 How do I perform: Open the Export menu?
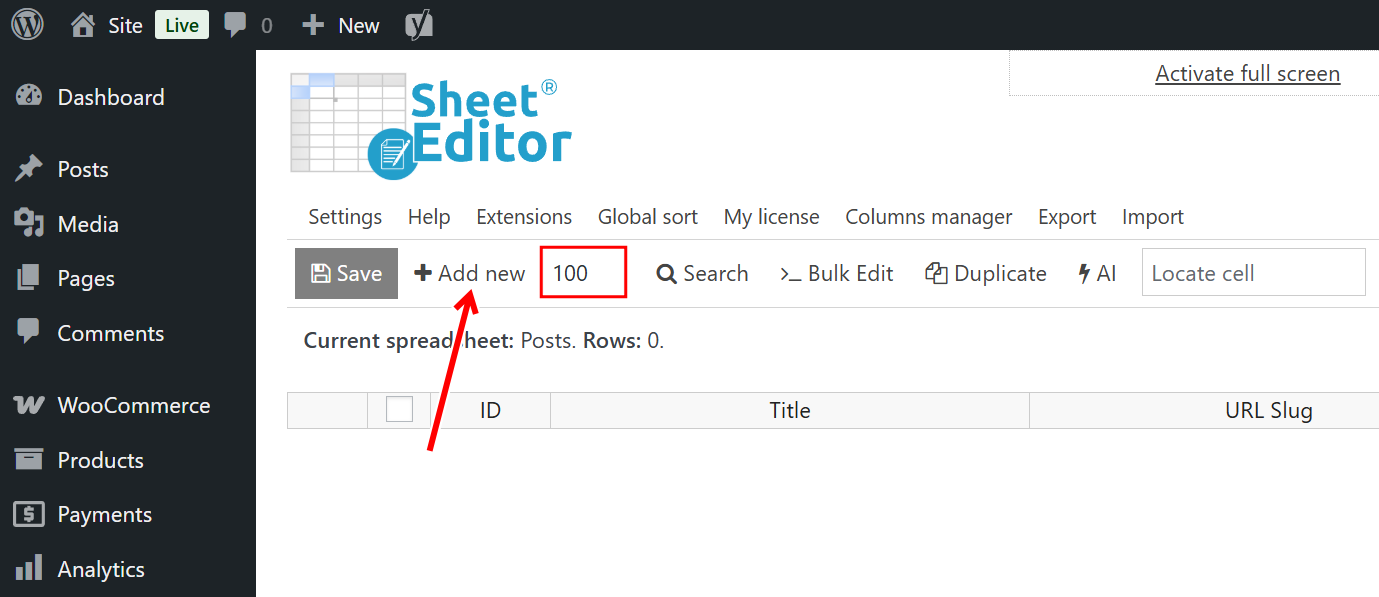[x=1067, y=217]
